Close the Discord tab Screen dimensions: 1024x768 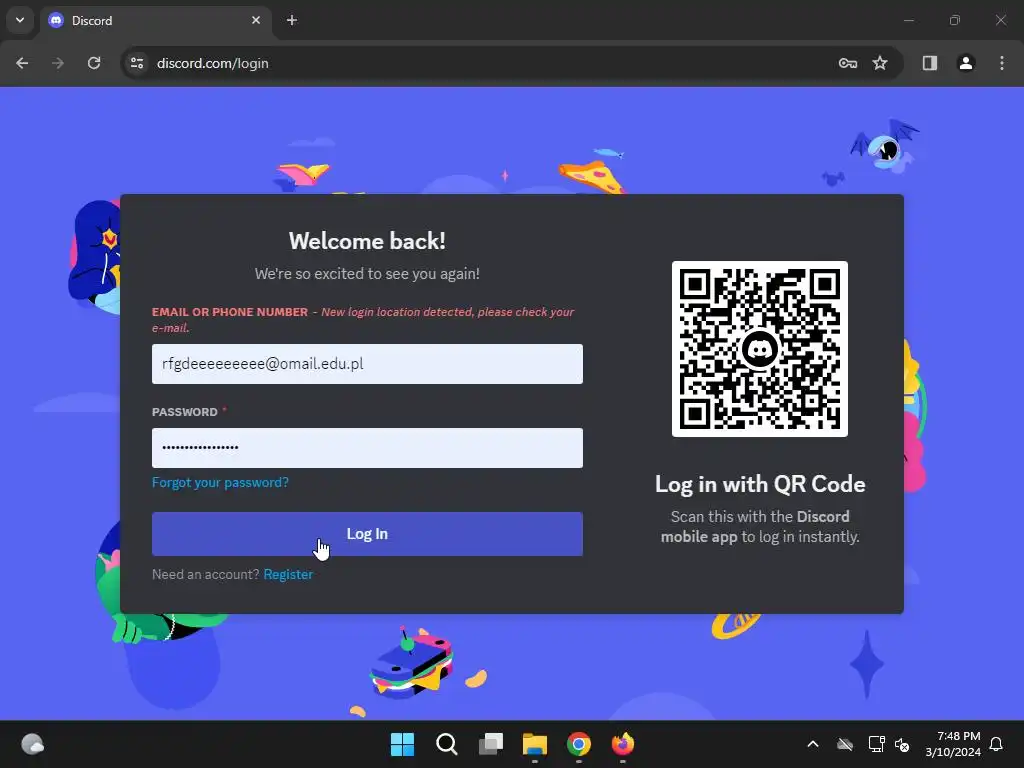(x=256, y=20)
